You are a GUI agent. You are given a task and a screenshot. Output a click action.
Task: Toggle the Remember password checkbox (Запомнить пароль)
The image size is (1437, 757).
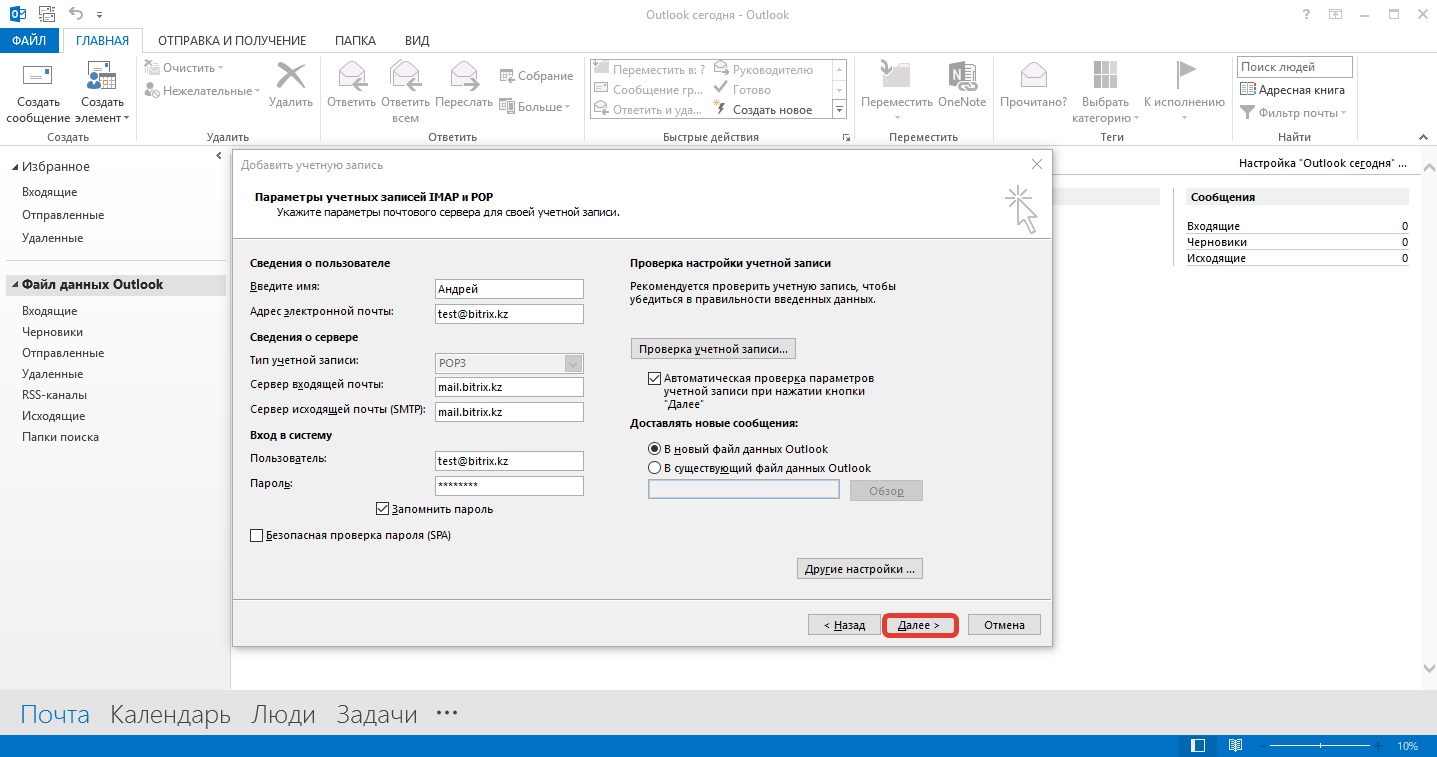point(382,509)
